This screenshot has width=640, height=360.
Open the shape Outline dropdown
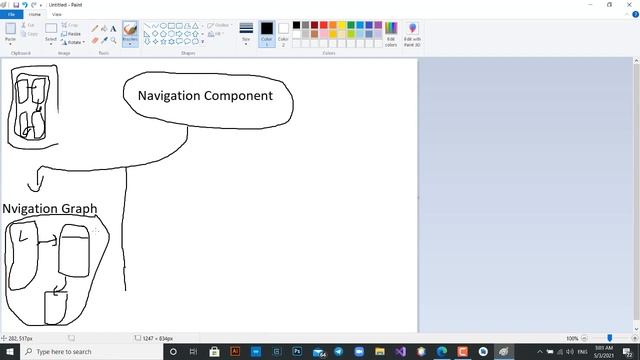tap(220, 25)
